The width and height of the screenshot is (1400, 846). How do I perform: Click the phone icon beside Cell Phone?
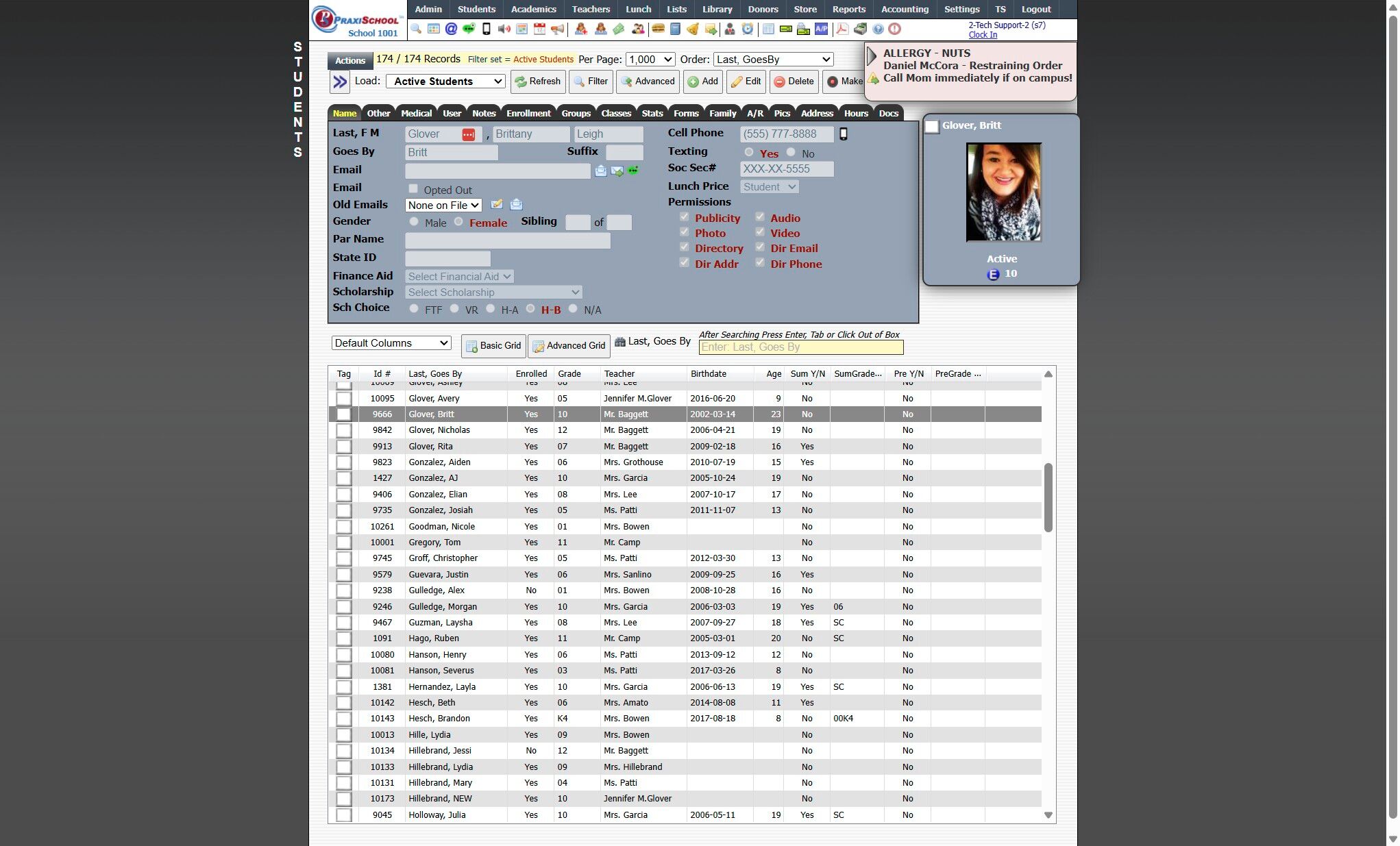(844, 134)
